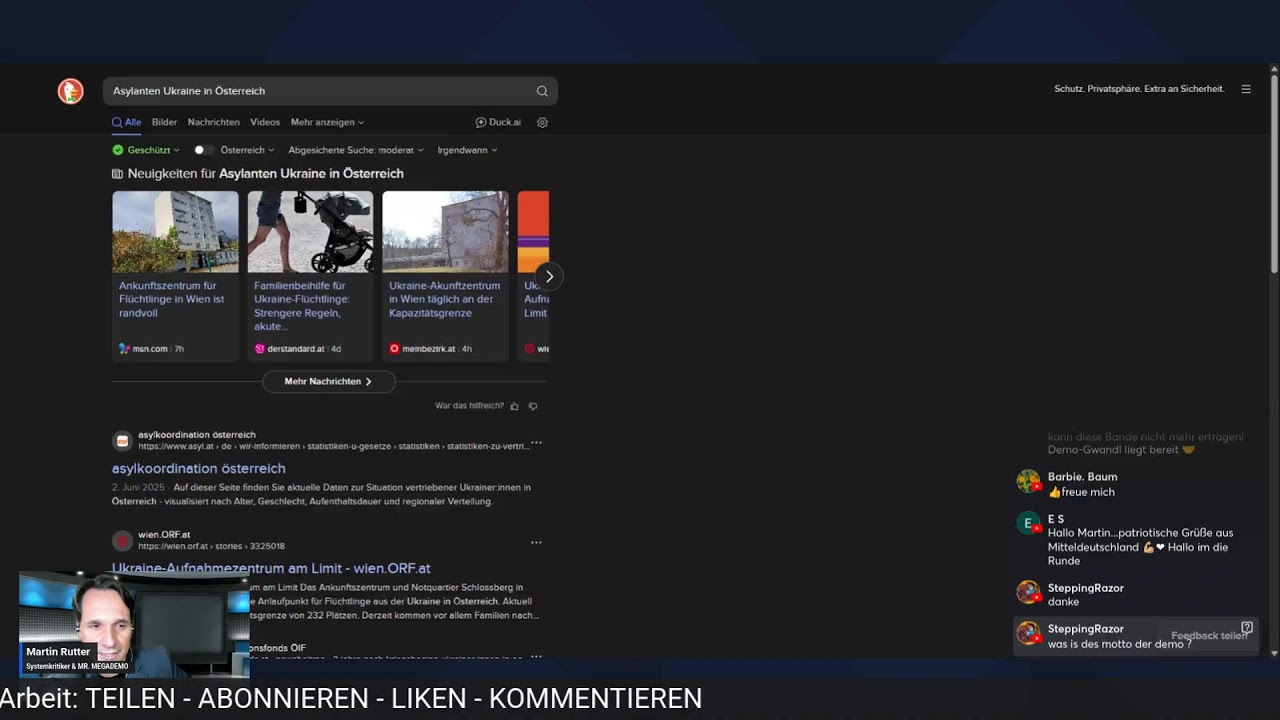Click the thumbs up feedback icon
Image resolution: width=1280 pixels, height=720 pixels.
(515, 406)
